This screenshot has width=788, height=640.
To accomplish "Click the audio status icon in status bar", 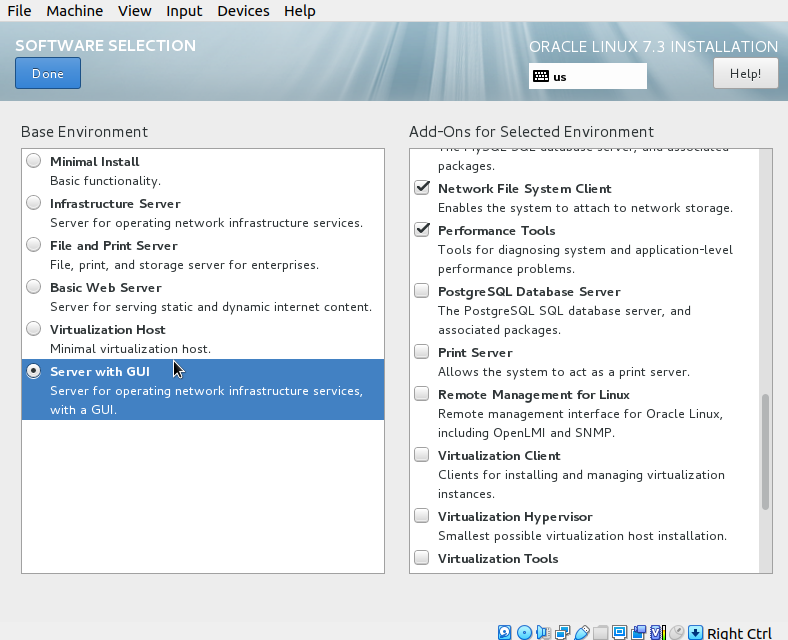I will [543, 632].
